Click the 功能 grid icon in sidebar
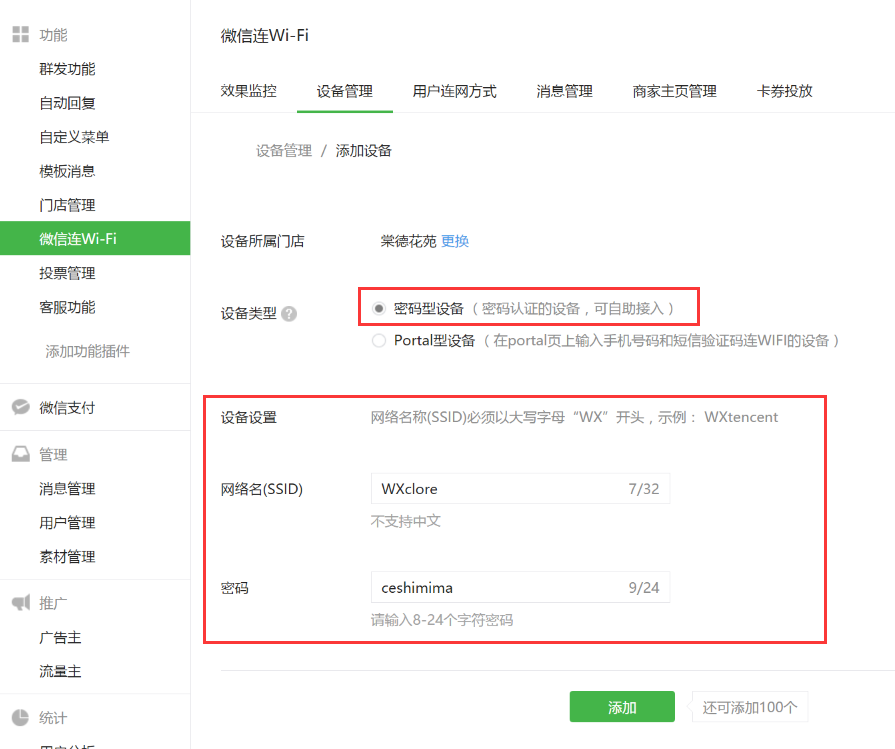Image resolution: width=895 pixels, height=749 pixels. click(20, 35)
